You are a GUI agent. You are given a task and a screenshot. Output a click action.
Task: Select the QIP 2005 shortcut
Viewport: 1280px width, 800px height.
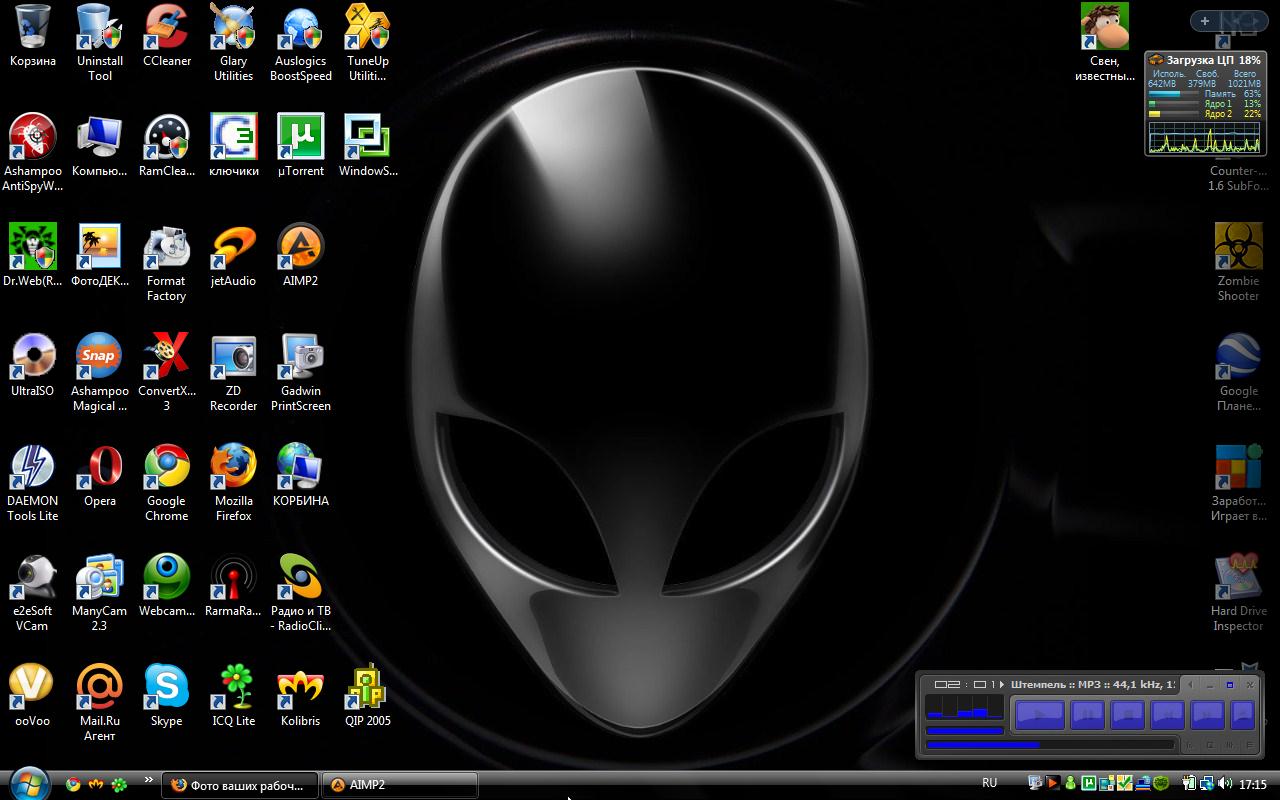click(367, 697)
